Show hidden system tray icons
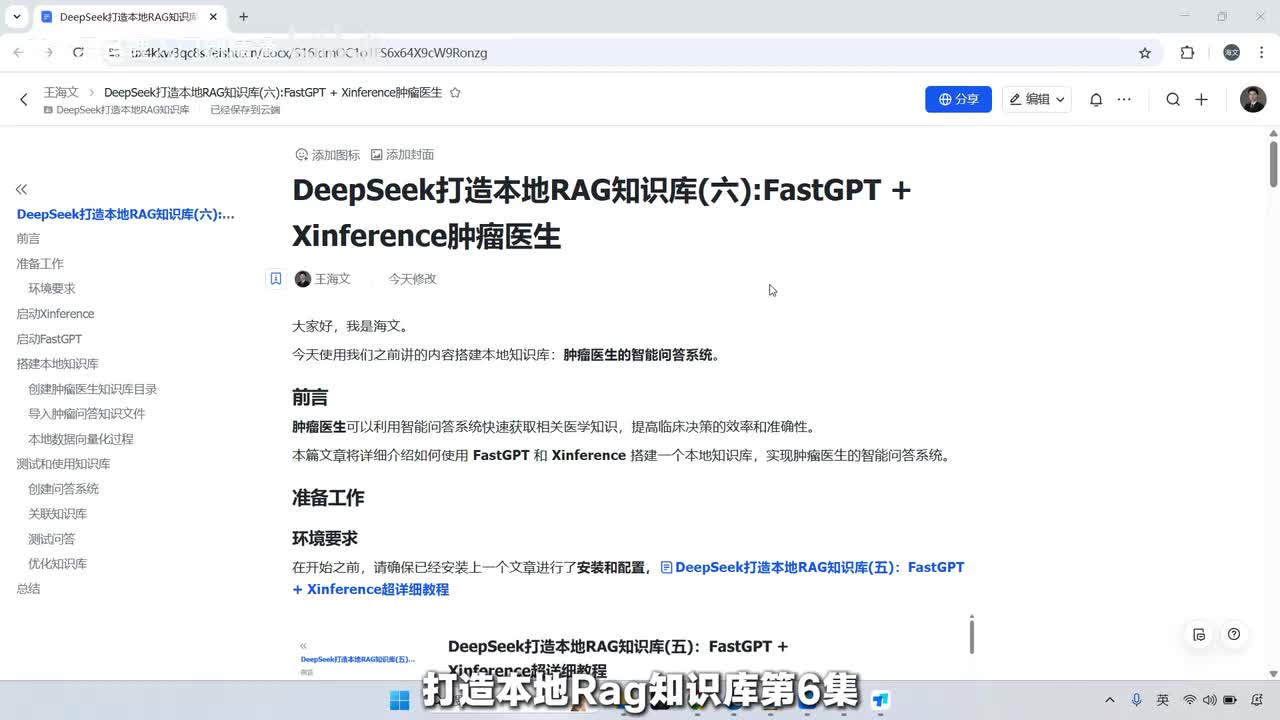This screenshot has height=720, width=1280. (1109, 700)
